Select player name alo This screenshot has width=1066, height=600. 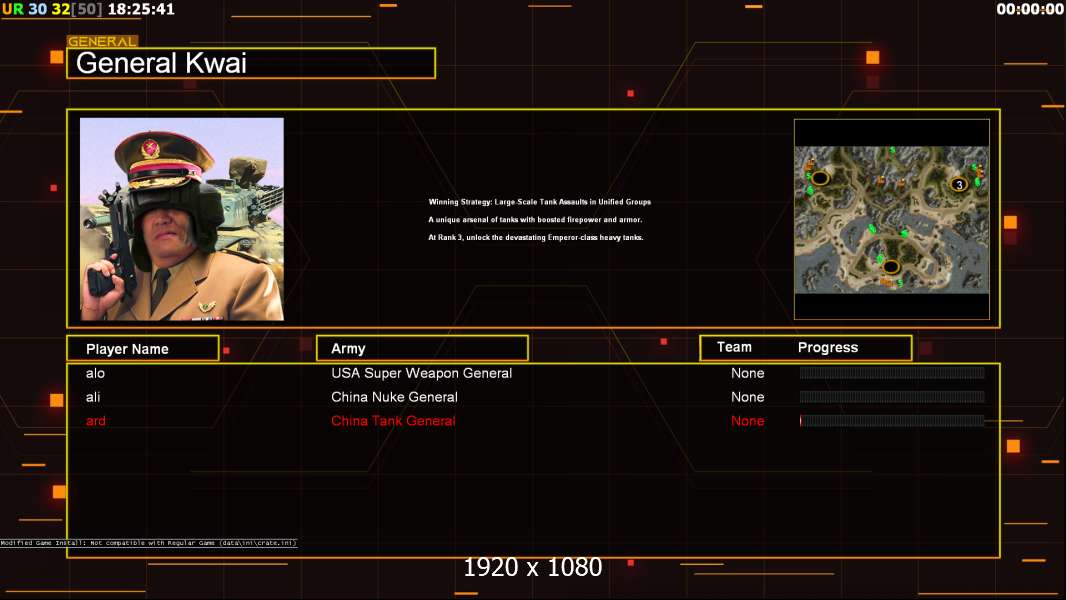click(x=95, y=373)
